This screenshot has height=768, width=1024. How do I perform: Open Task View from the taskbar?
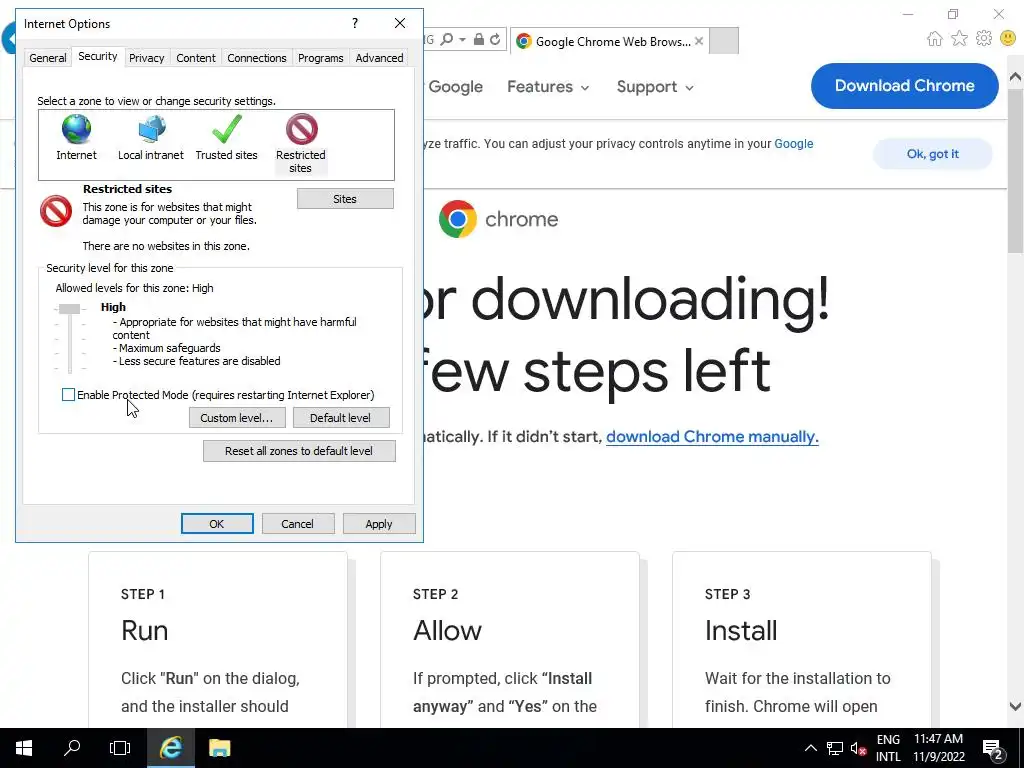pyautogui.click(x=120, y=748)
